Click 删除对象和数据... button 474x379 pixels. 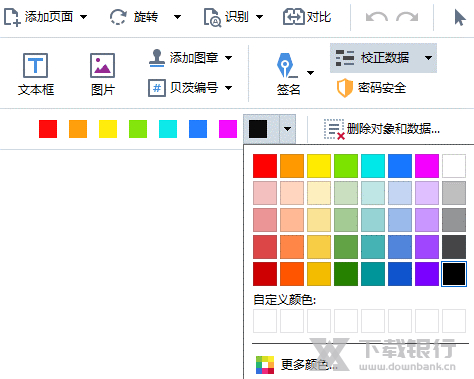click(382, 129)
